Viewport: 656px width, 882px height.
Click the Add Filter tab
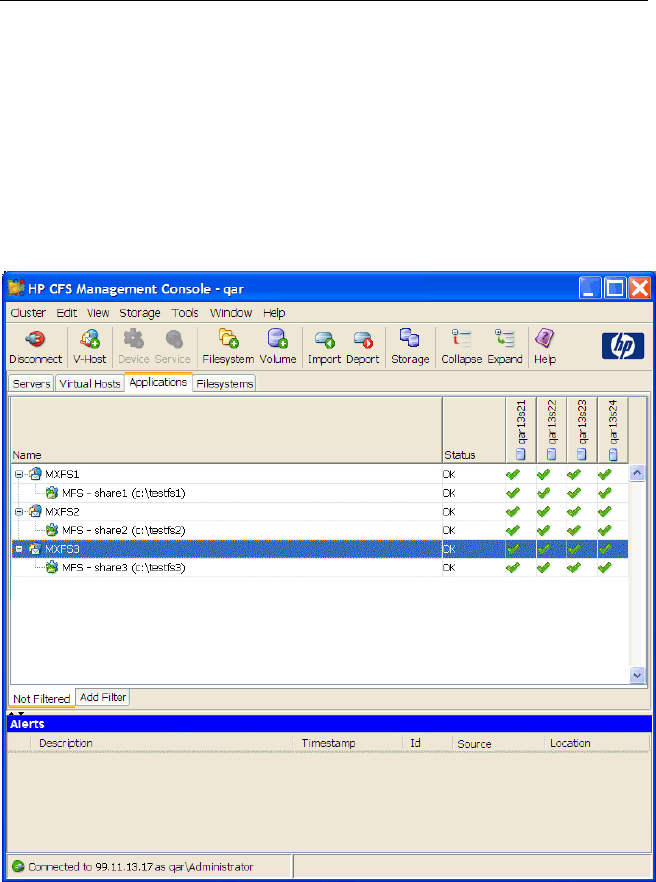pos(103,697)
